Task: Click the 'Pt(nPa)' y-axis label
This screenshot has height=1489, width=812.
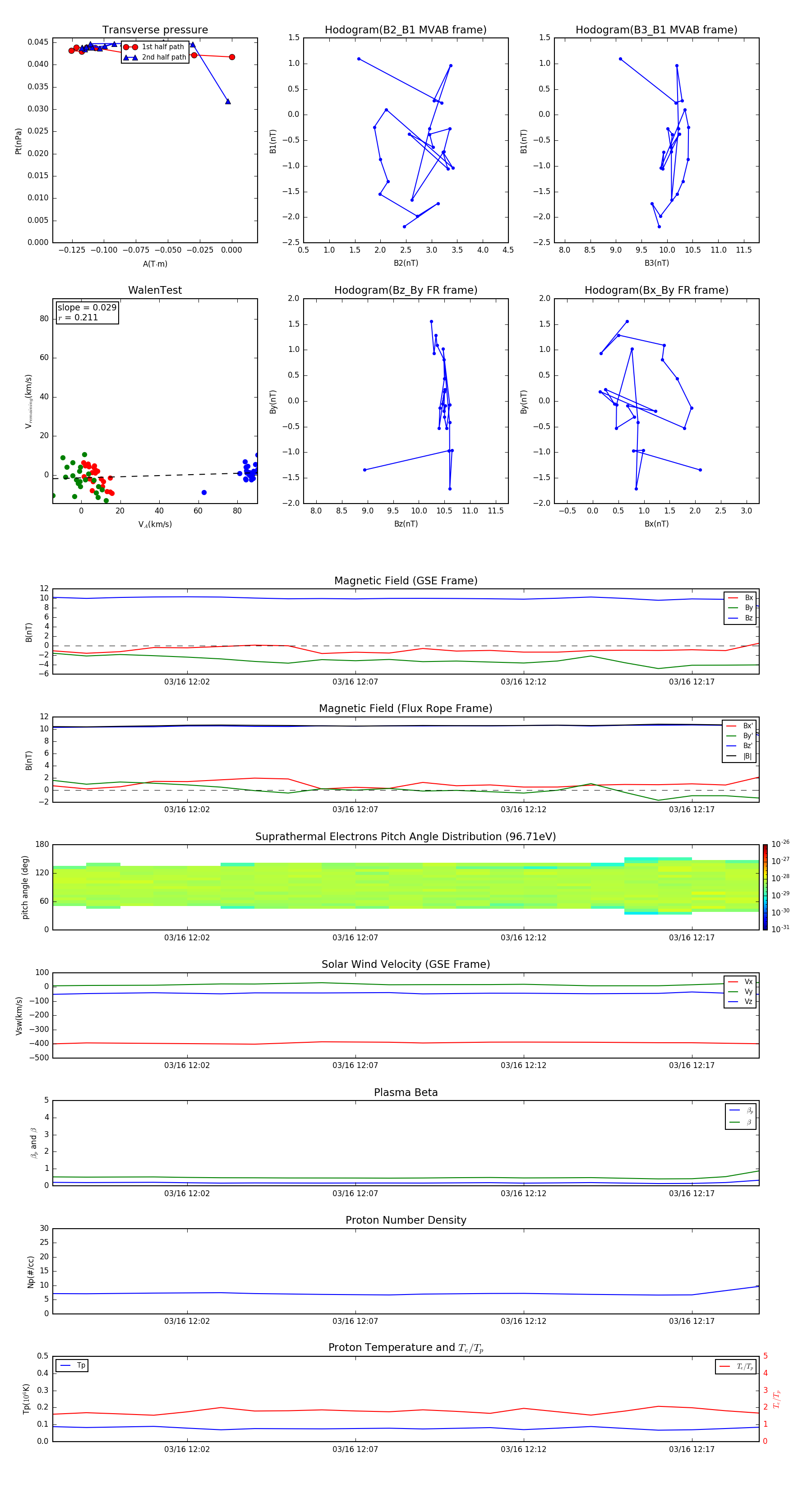Action: click(x=18, y=141)
